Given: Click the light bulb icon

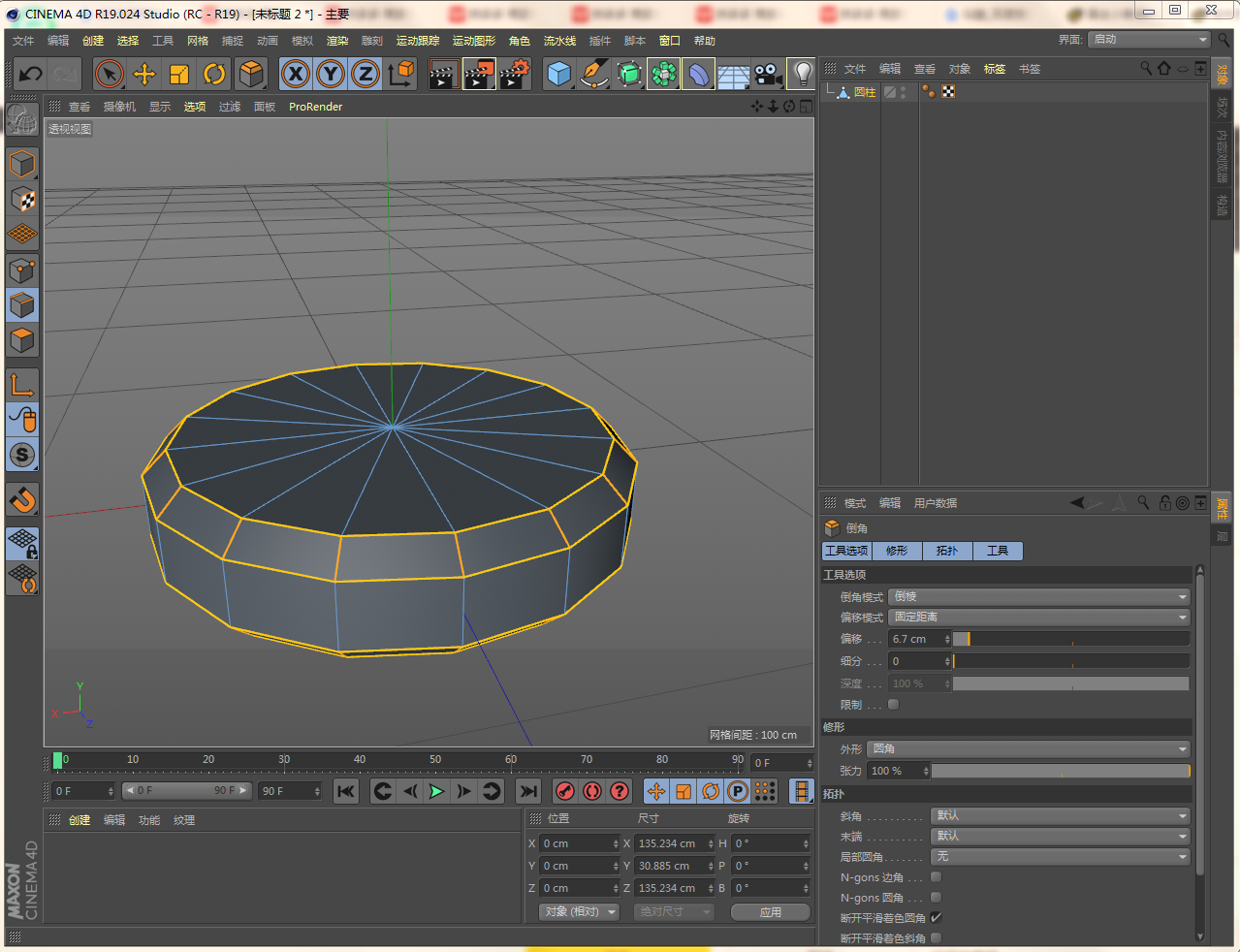Looking at the screenshot, I should pos(802,74).
